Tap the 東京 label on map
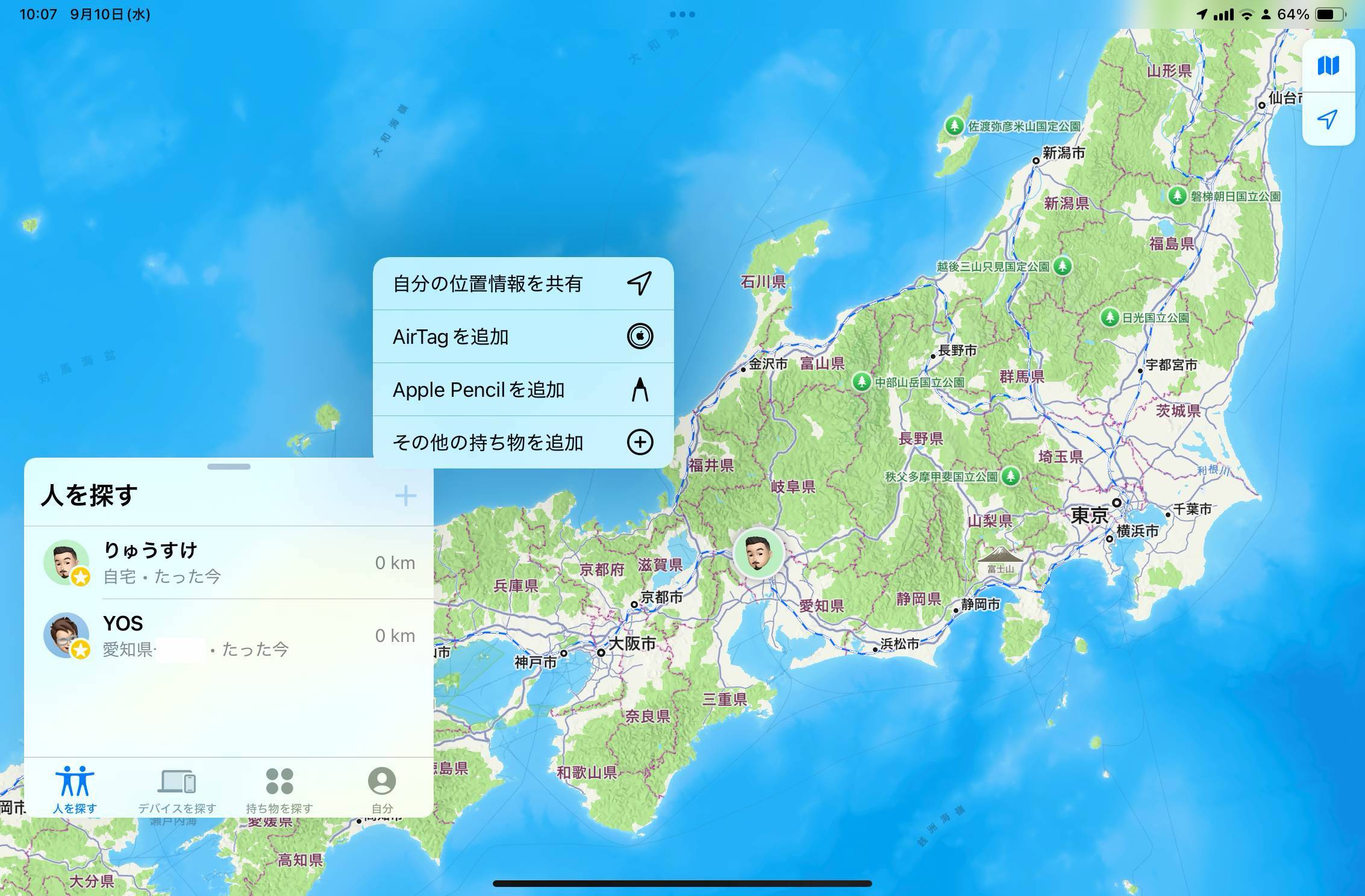The width and height of the screenshot is (1365, 896). coord(1089,515)
